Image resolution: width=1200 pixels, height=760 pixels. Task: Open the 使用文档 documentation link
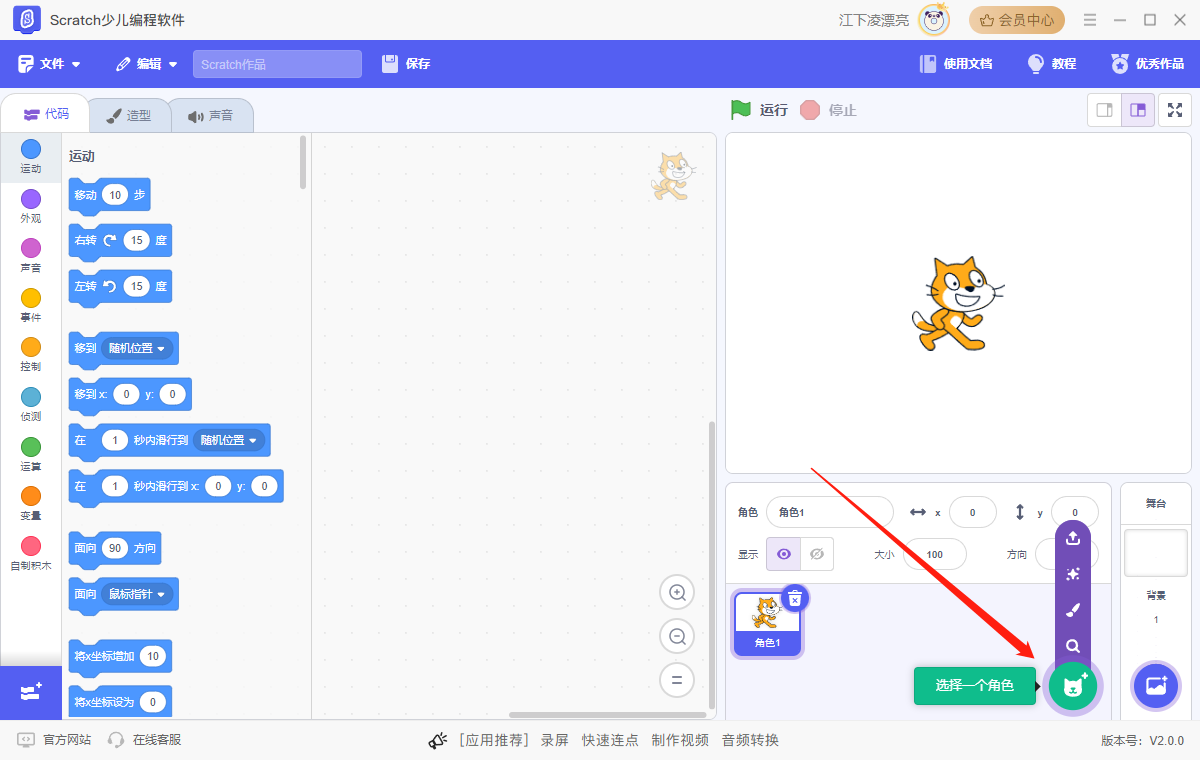(x=956, y=63)
